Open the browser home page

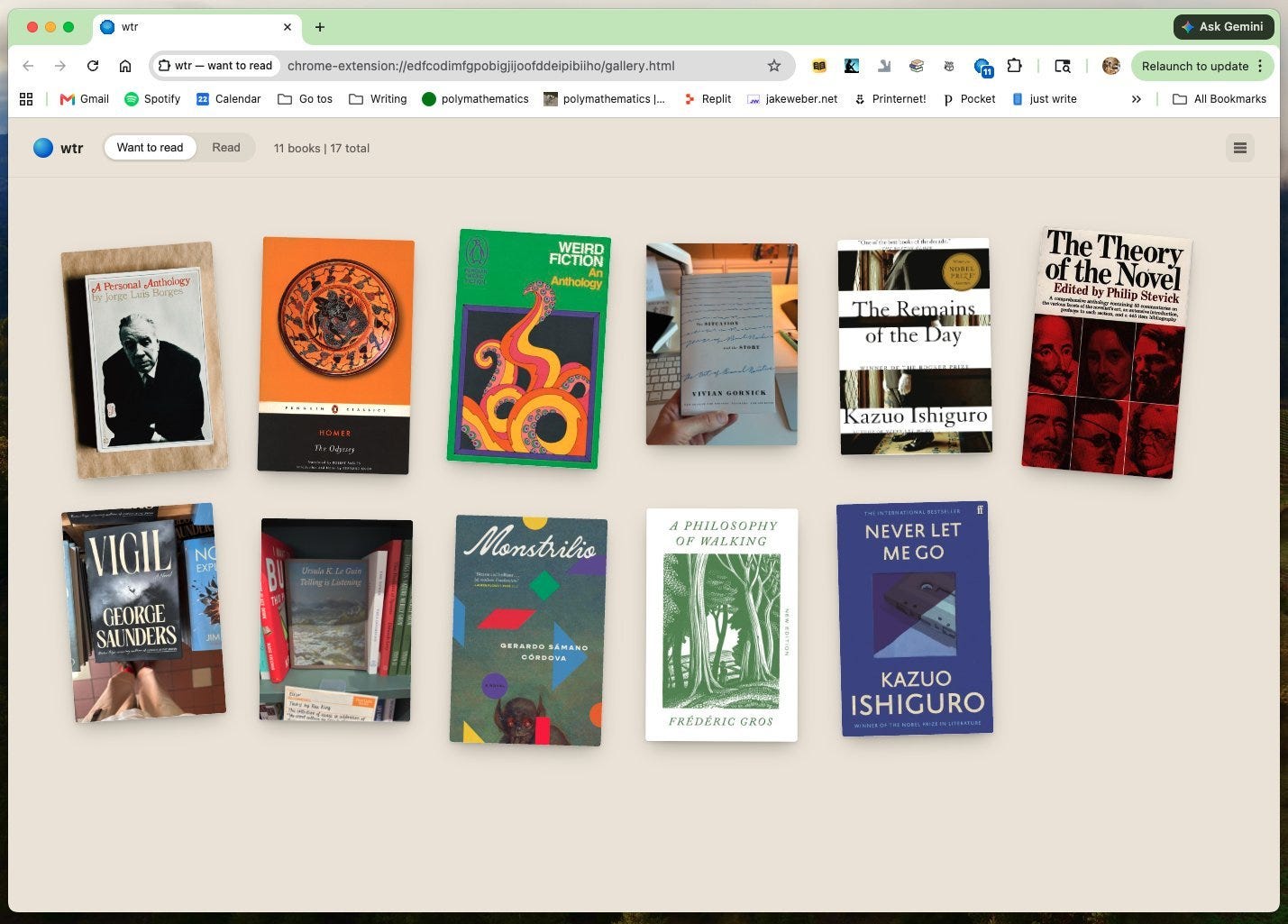125,66
